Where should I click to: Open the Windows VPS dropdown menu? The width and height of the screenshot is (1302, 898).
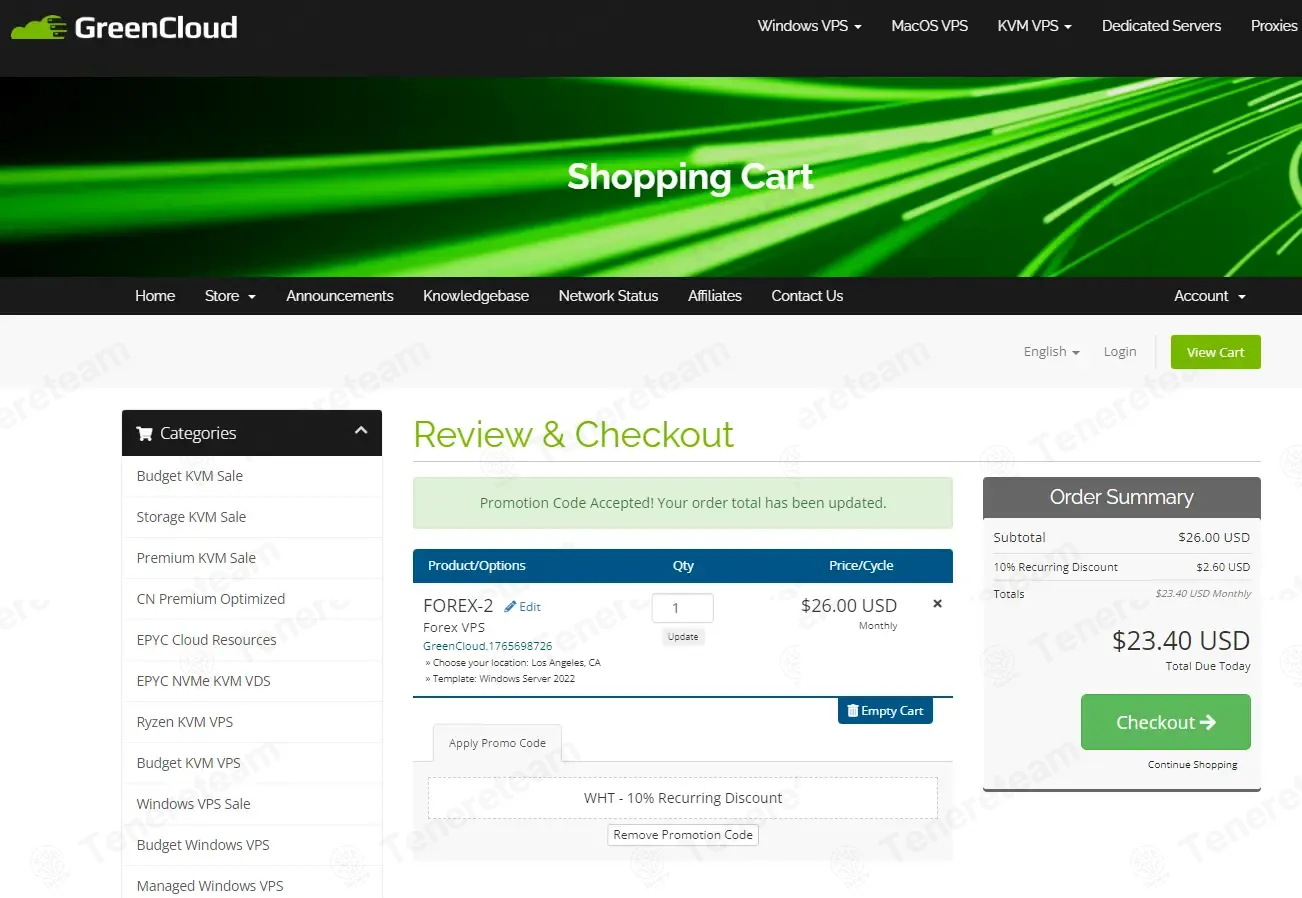[809, 26]
